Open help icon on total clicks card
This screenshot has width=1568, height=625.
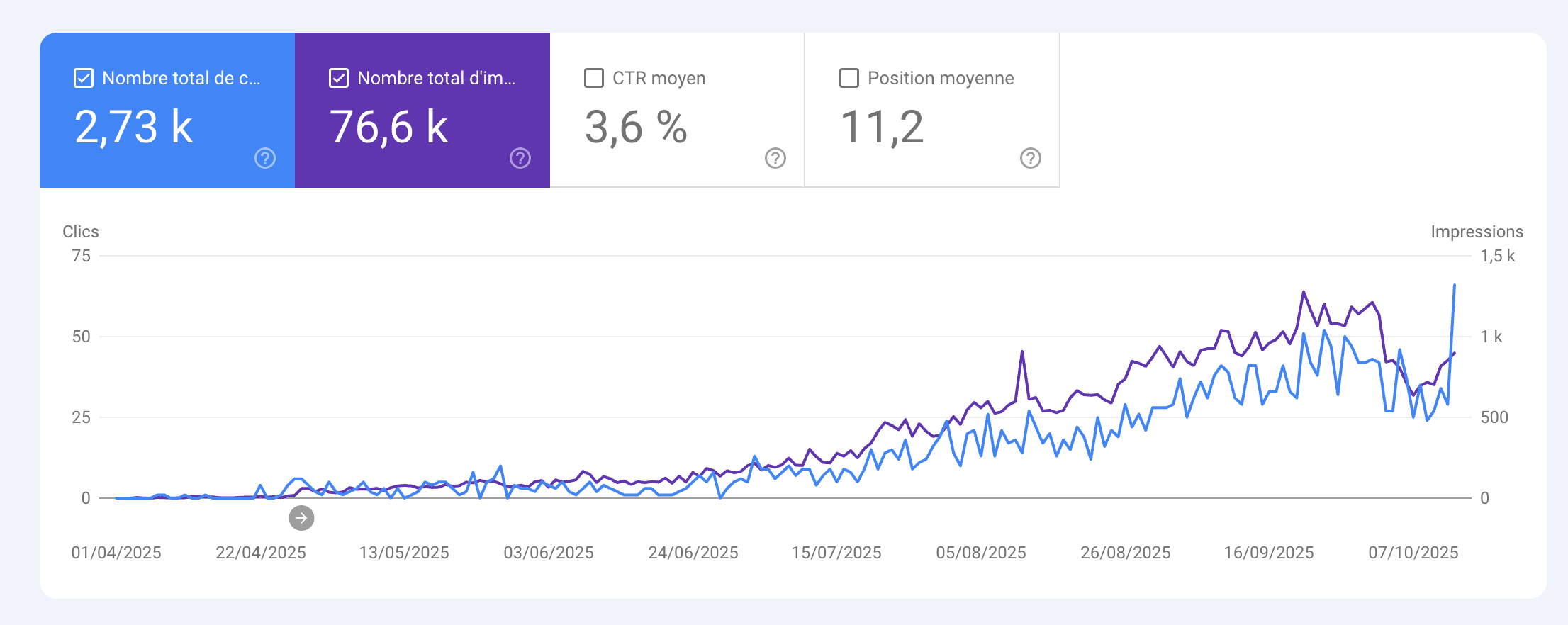coord(265,158)
